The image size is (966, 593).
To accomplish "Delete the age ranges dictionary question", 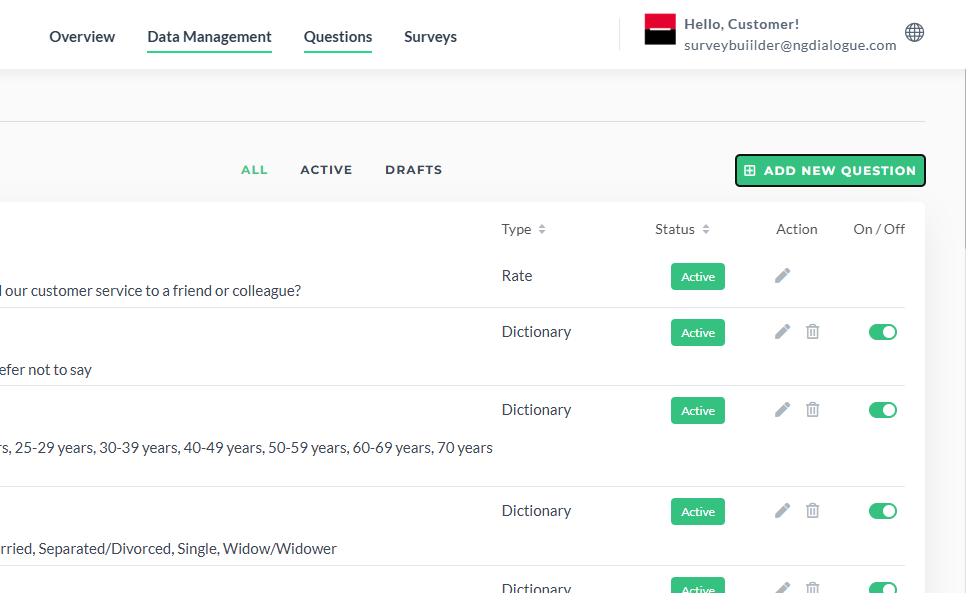I will tap(813, 409).
